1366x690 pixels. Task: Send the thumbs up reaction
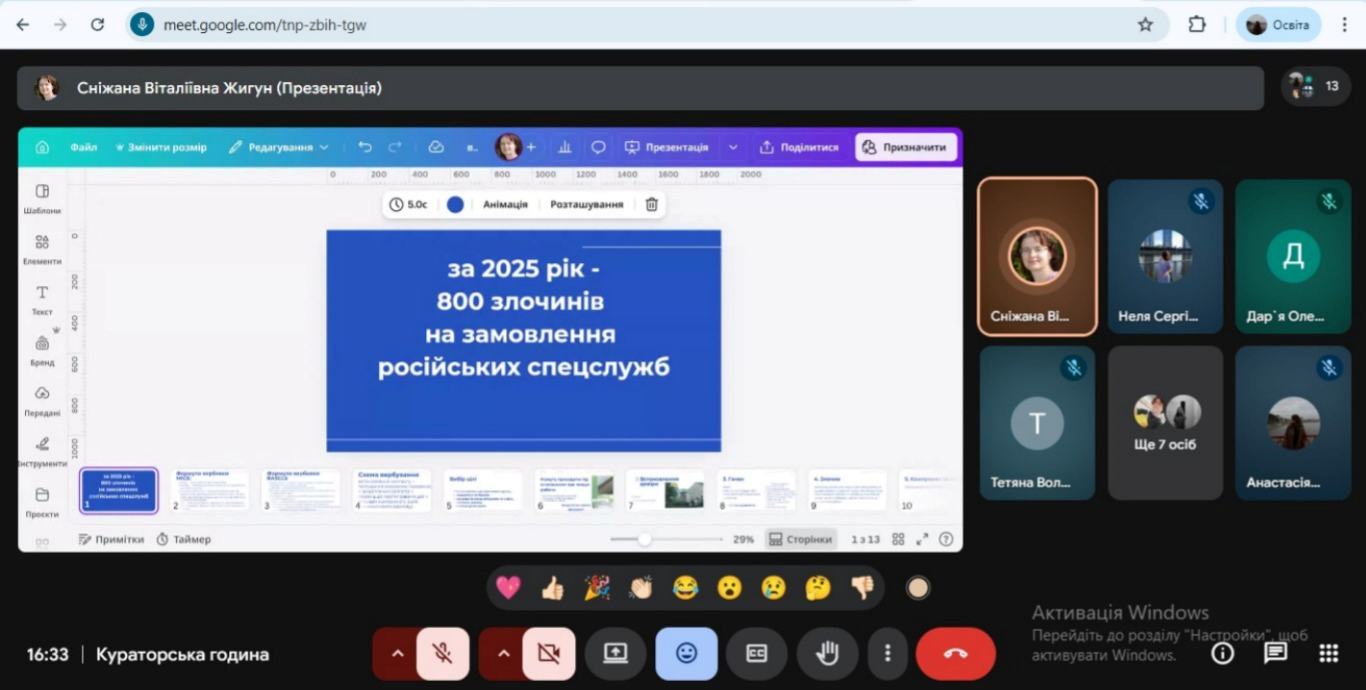pos(552,588)
